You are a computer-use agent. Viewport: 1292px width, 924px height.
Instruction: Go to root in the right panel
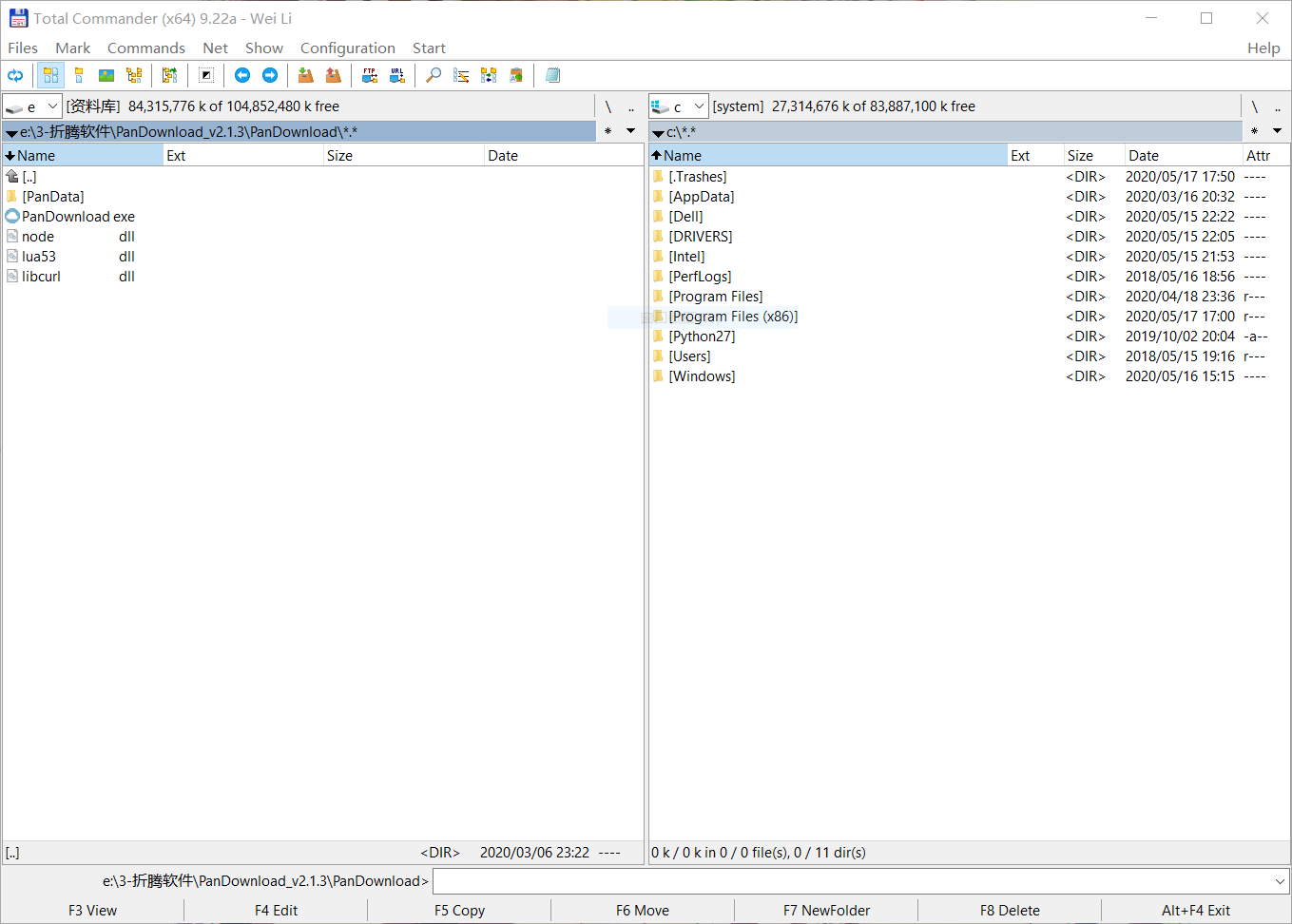point(1254,106)
